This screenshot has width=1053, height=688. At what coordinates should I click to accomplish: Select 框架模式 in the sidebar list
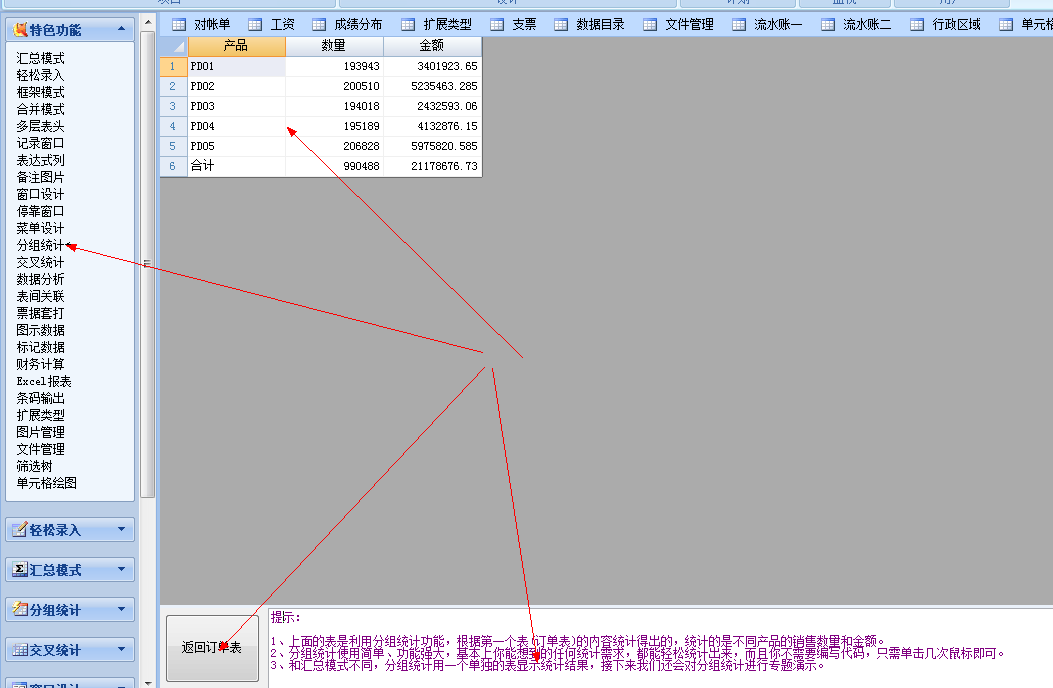tap(41, 92)
